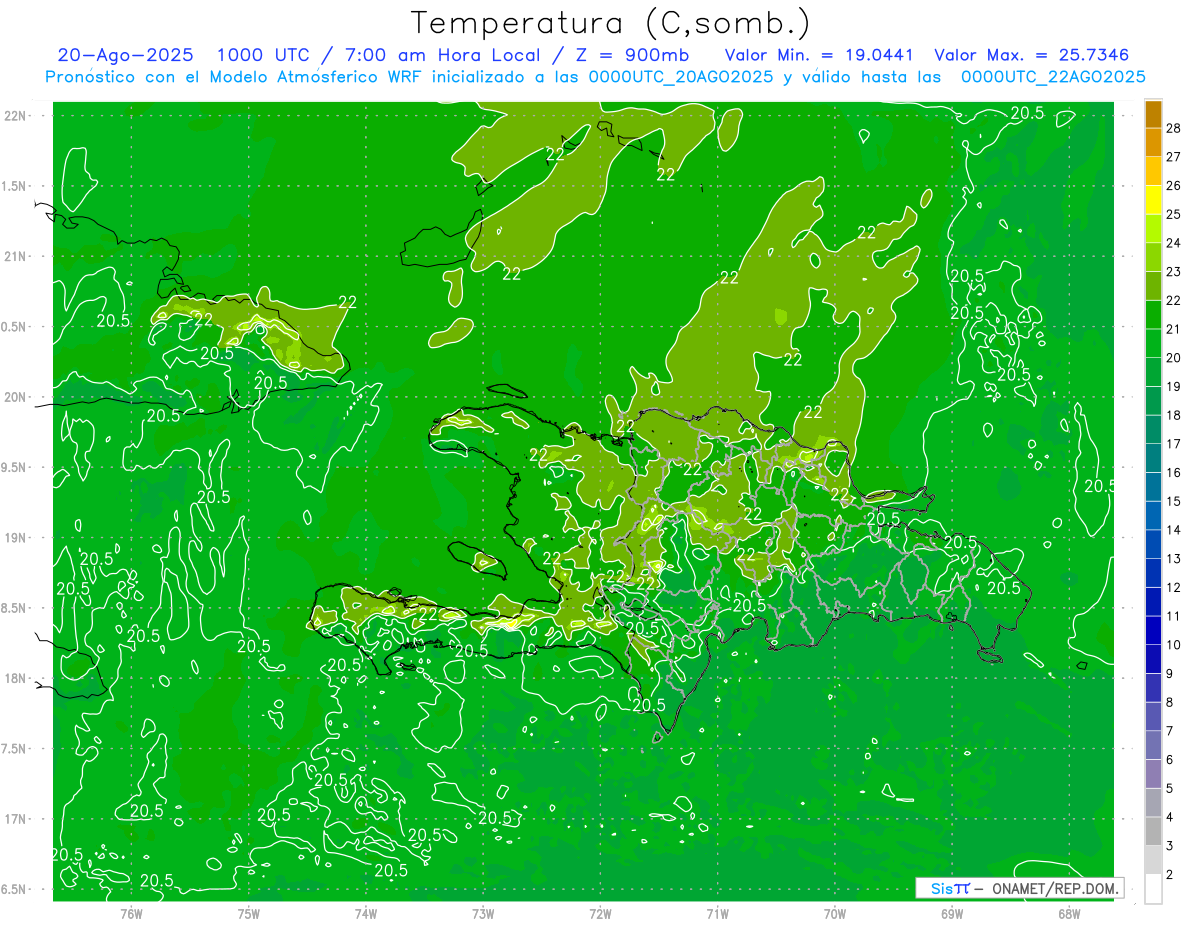This screenshot has width=1200, height=927.
Task: Click the '1000 UTC' time label
Action: click(266, 55)
